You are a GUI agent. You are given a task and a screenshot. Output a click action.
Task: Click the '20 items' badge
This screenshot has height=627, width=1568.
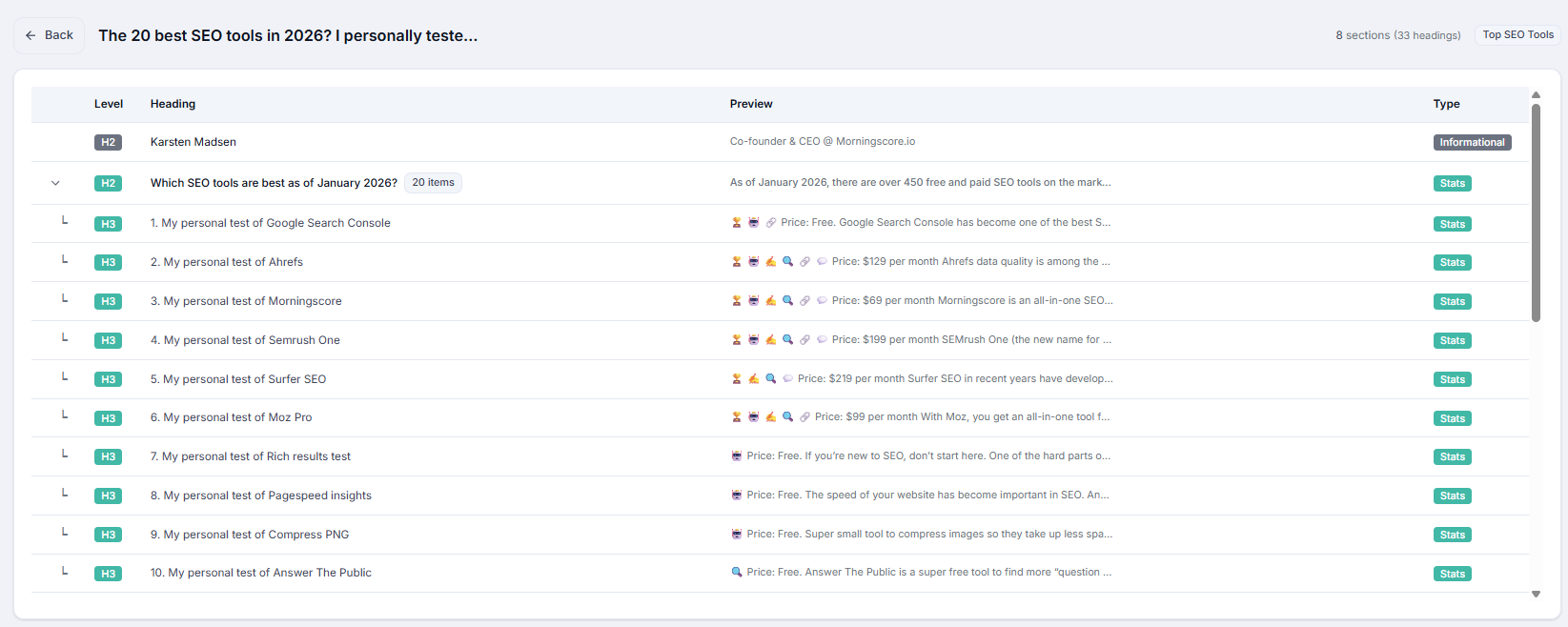point(434,183)
